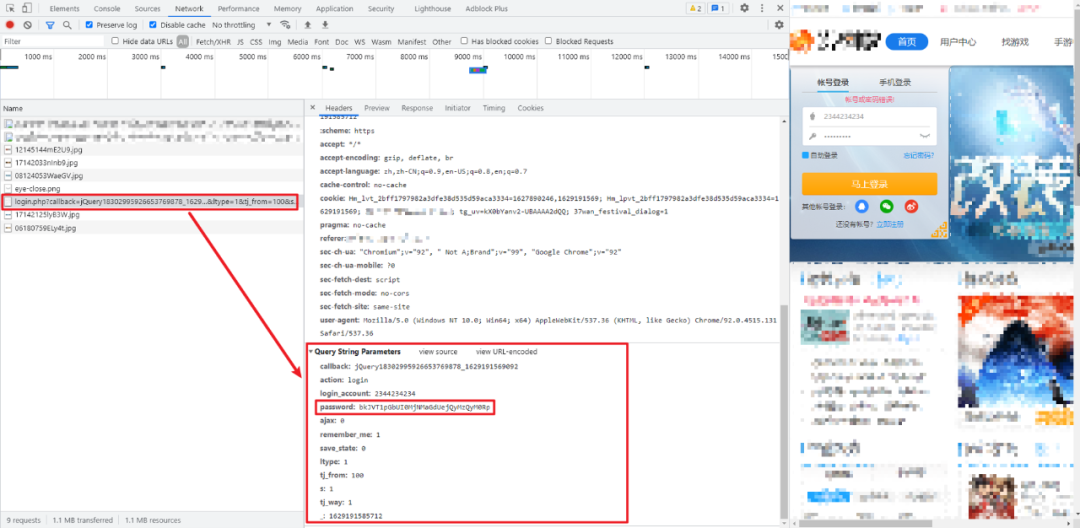Select the login.php request row
Image resolution: width=1080 pixels, height=528 pixels.
point(151,202)
